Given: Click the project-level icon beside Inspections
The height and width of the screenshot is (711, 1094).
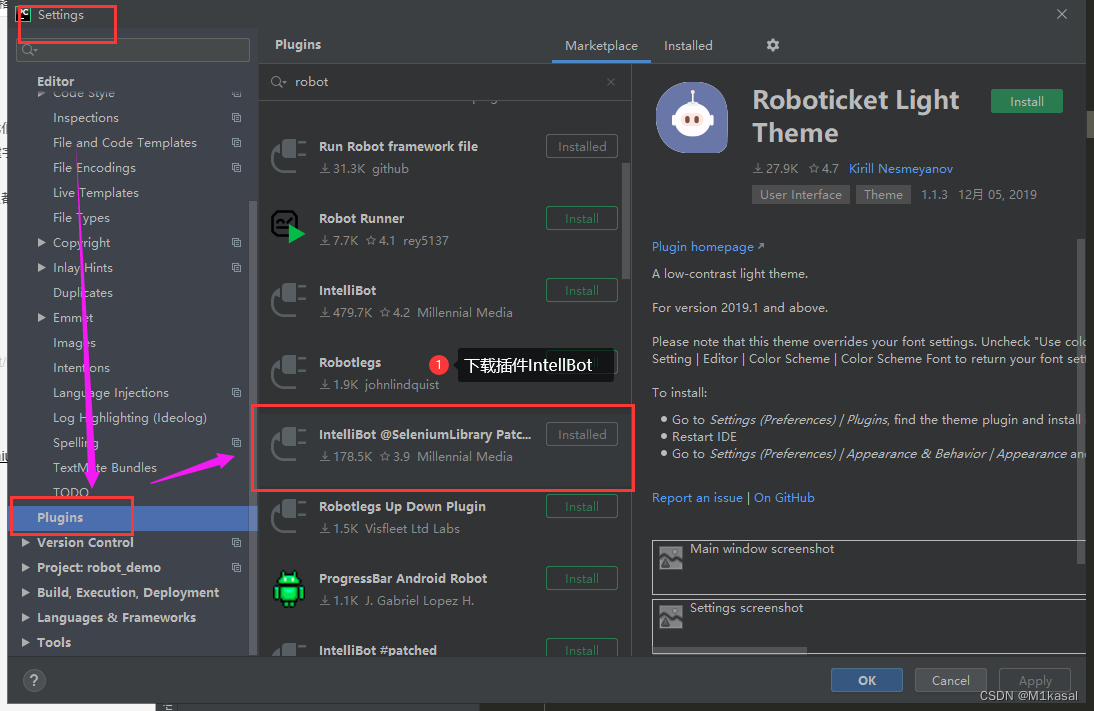Looking at the screenshot, I should pyautogui.click(x=237, y=118).
